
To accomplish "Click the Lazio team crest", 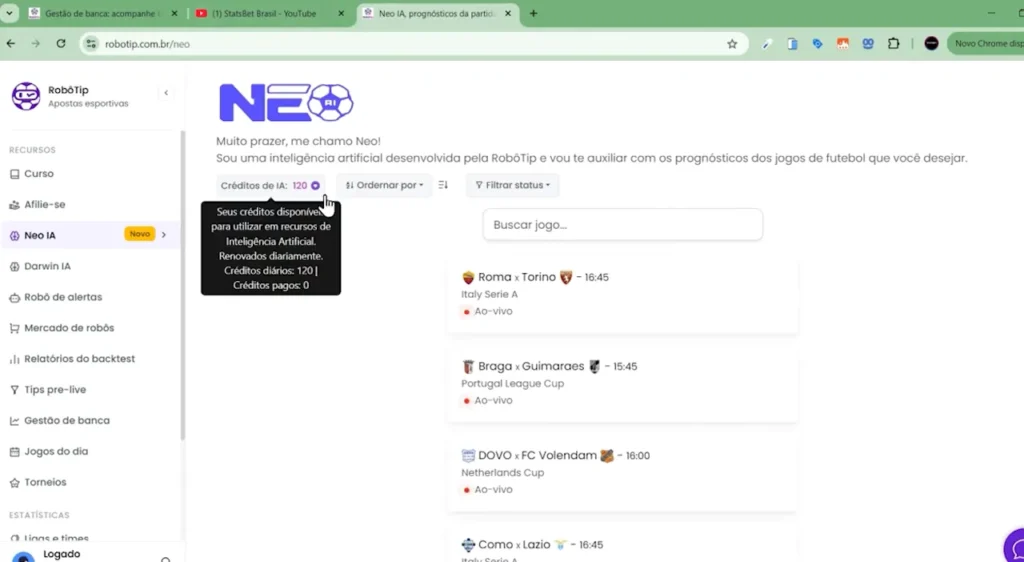I will [x=560, y=545].
